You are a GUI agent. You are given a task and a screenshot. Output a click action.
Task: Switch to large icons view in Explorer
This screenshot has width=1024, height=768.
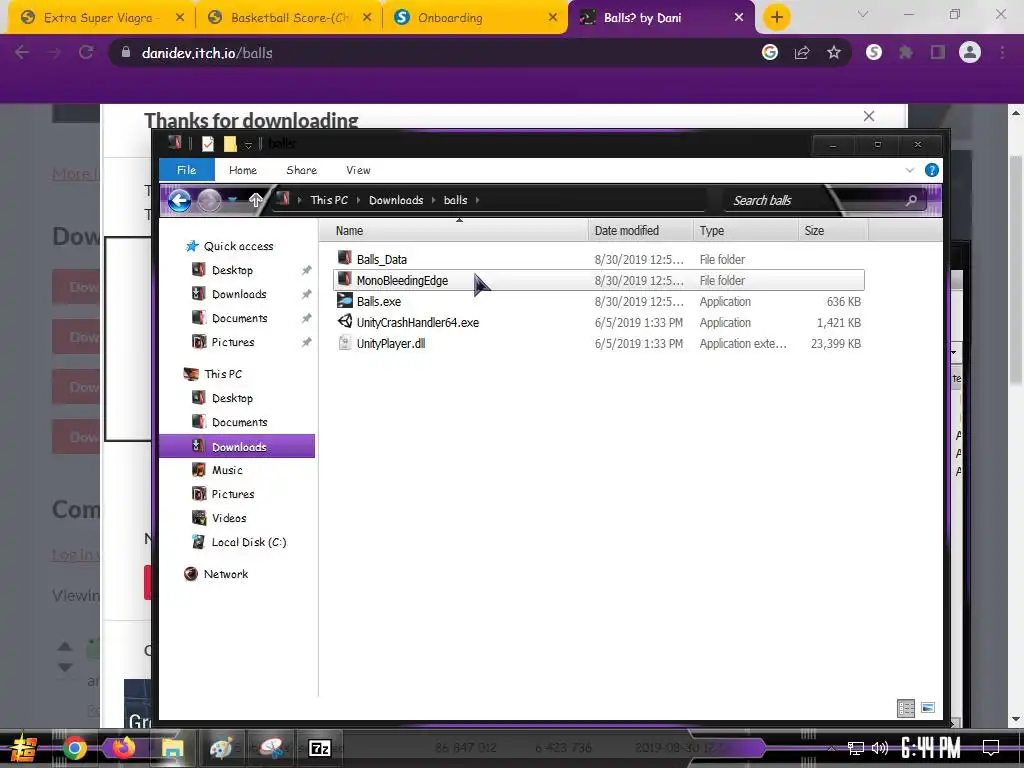pyautogui.click(x=928, y=708)
